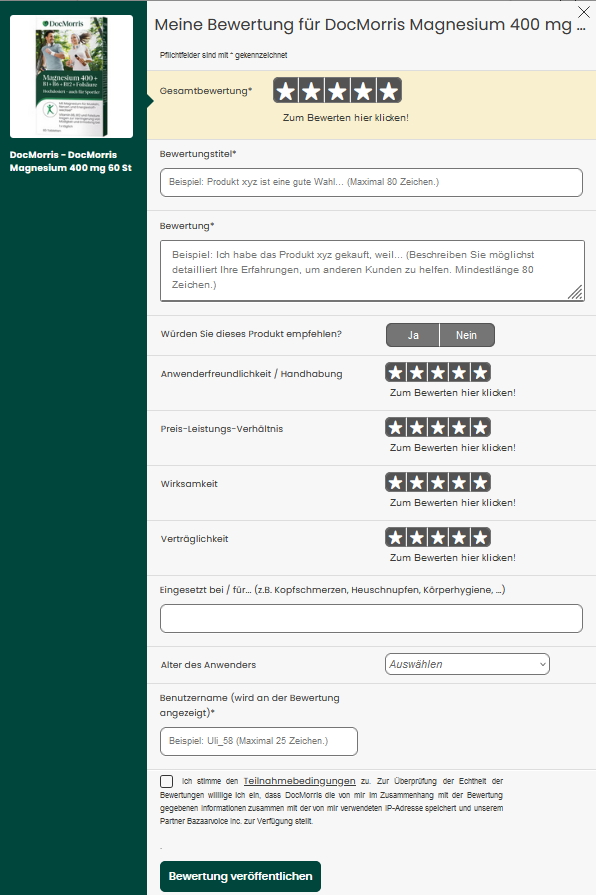Screen dimensions: 596x895
Task: Select Ja for product recommendation
Action: pos(413,335)
